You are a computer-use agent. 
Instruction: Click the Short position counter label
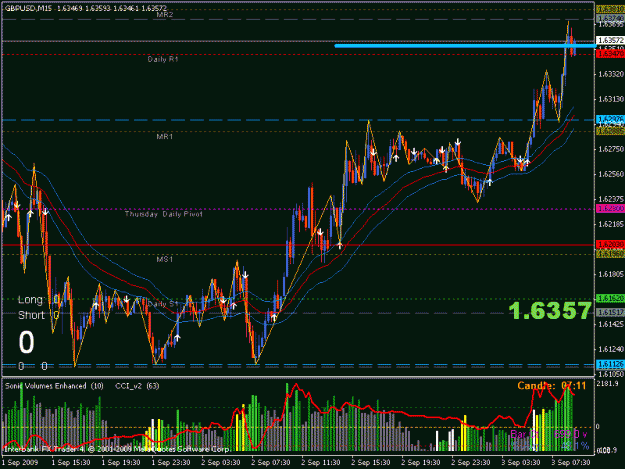tap(31, 315)
